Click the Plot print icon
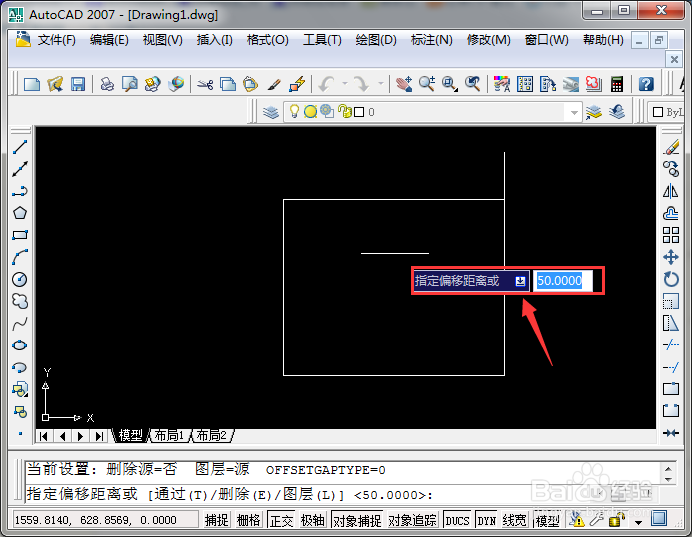 107,84
